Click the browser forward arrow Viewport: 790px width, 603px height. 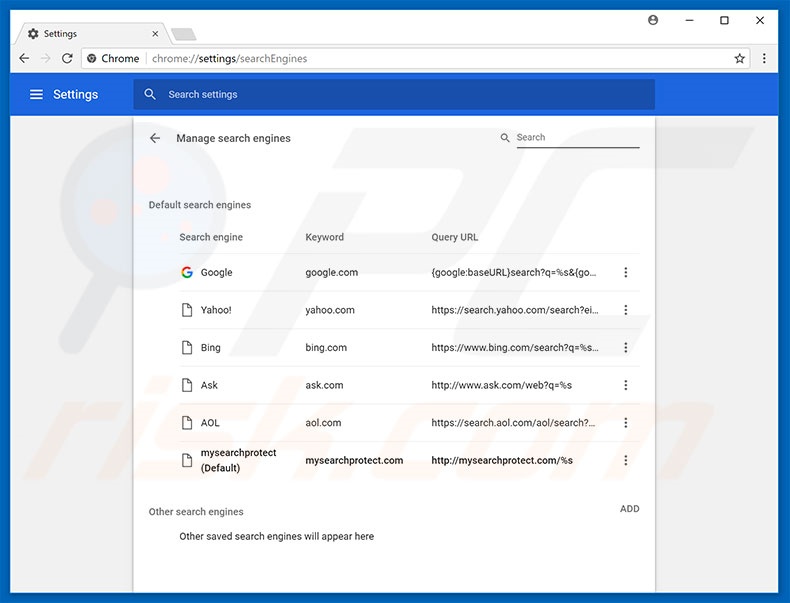(x=45, y=58)
